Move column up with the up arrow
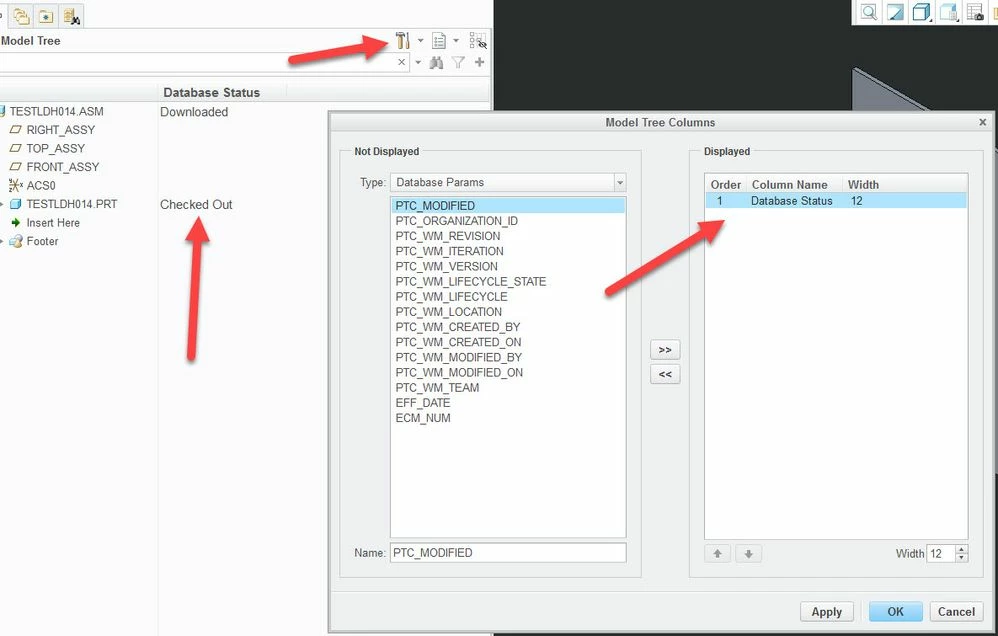The image size is (998, 636). (x=717, y=554)
